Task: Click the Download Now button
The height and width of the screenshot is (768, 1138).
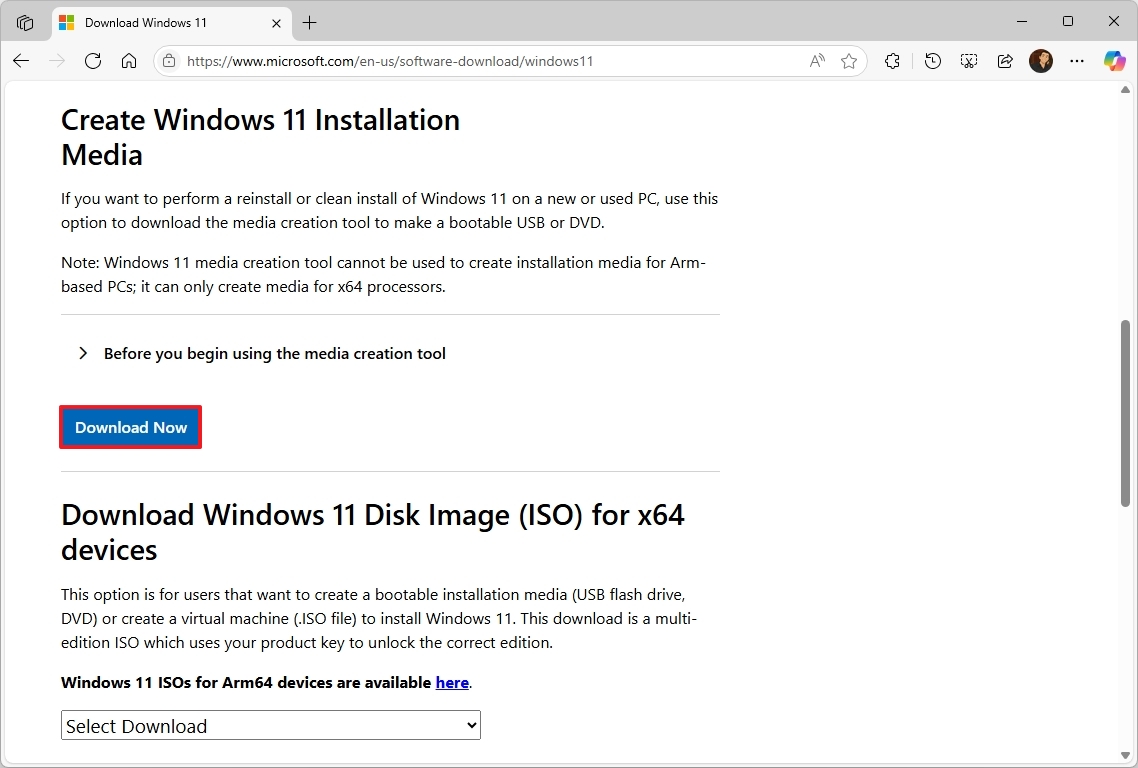Action: pos(130,427)
